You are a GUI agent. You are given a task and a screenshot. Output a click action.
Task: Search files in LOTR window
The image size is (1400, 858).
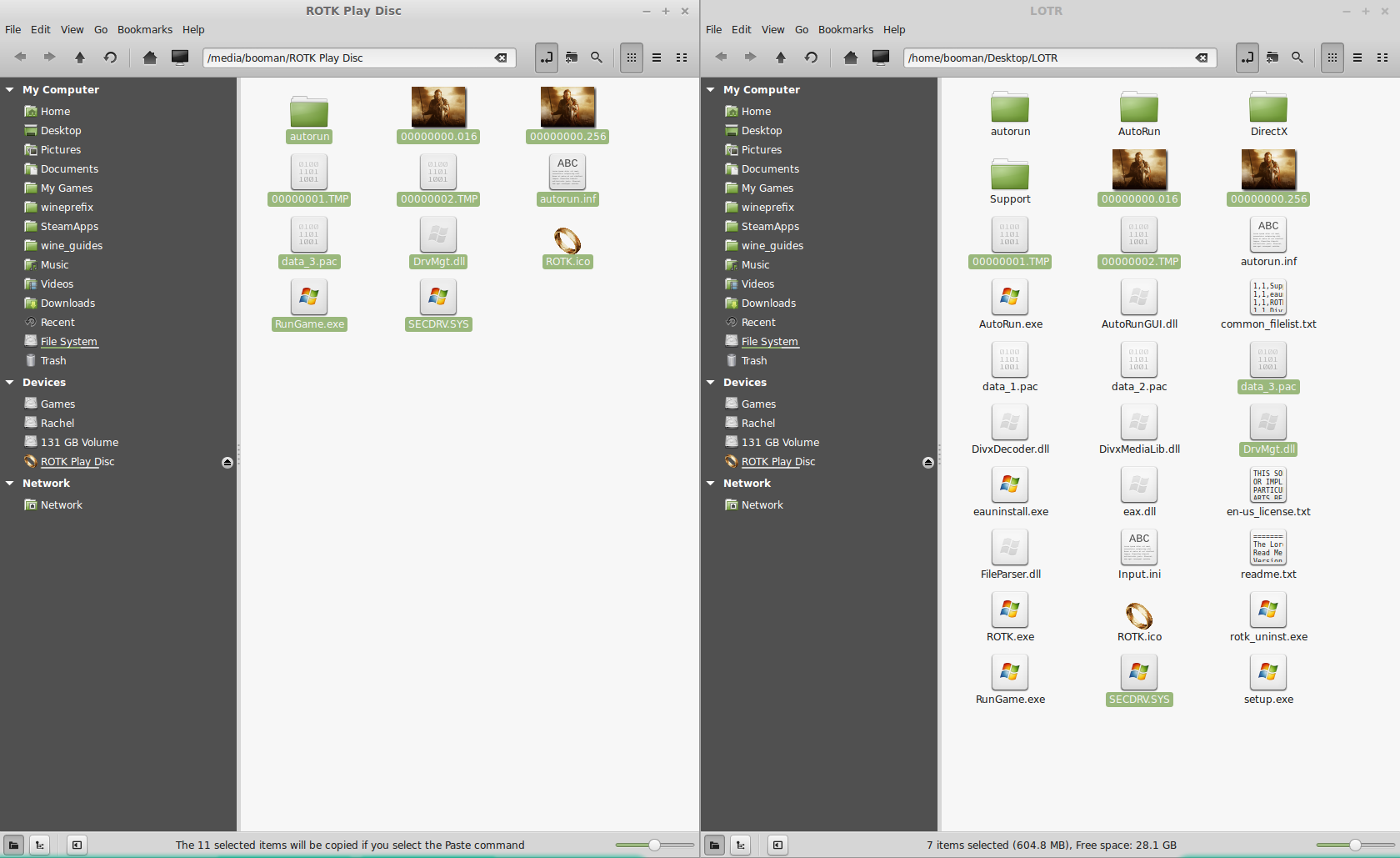pyautogui.click(x=1297, y=58)
